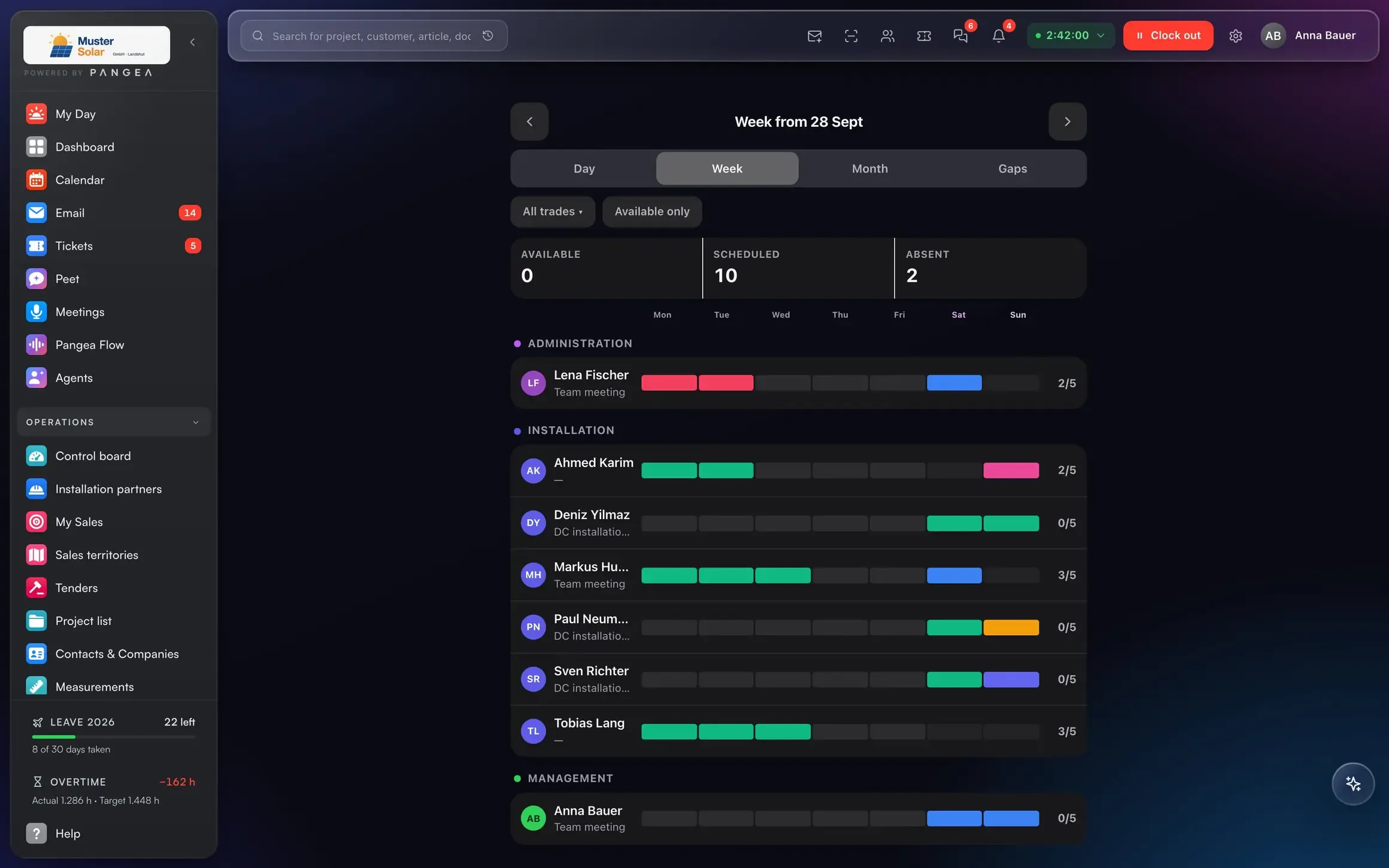
Task: Open Help in the sidebar
Action: (x=114, y=833)
